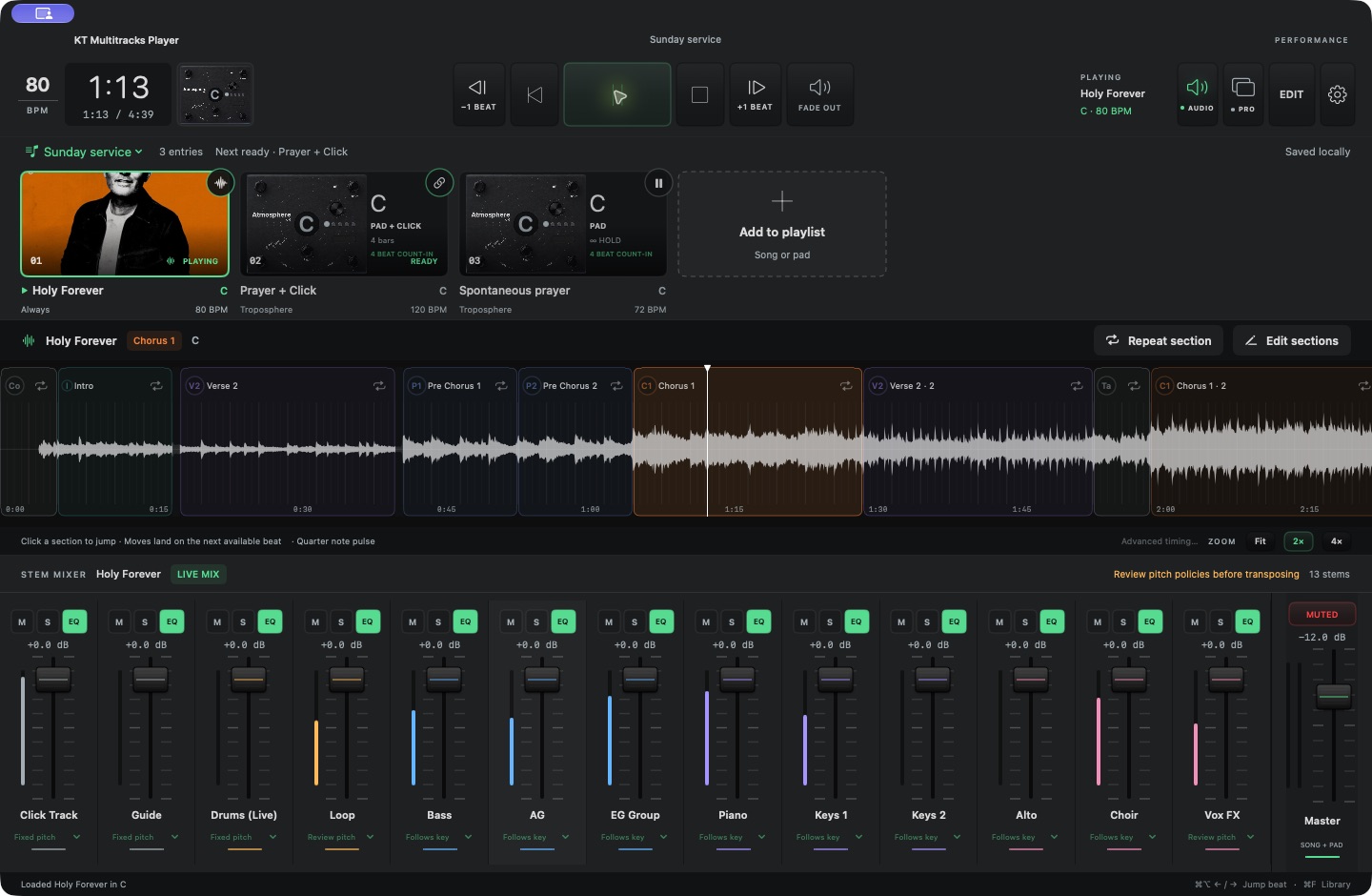The height and width of the screenshot is (896, 1372).
Task: Mute the Click Track stem
Action: coord(22,621)
